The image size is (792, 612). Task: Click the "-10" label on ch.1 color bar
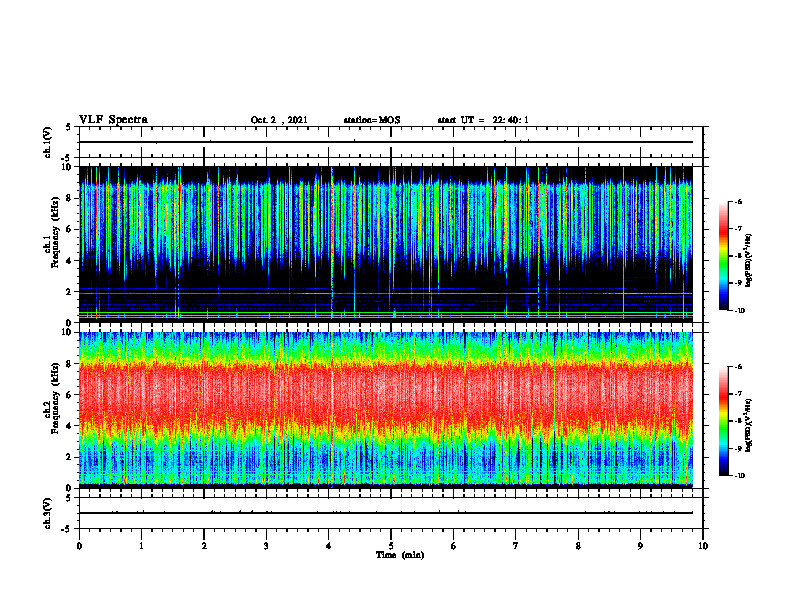click(739, 311)
